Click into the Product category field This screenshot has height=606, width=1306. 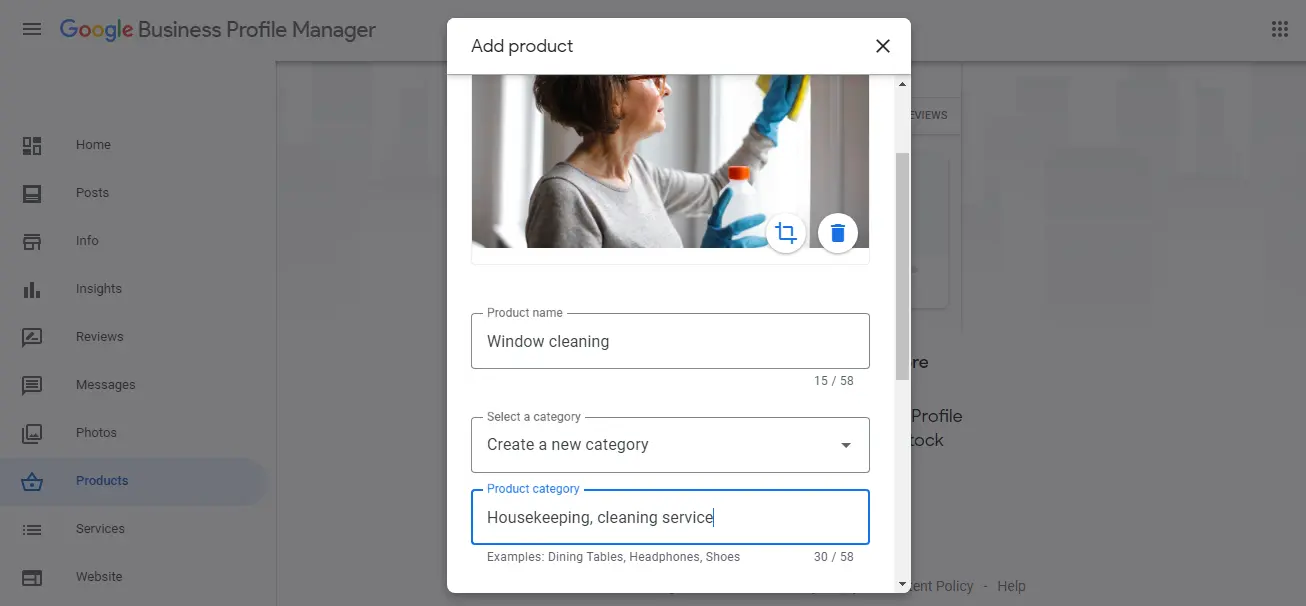click(670, 517)
